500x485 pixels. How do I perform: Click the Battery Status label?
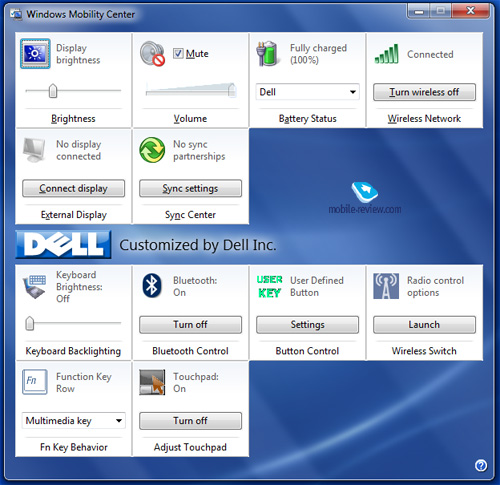tap(307, 119)
